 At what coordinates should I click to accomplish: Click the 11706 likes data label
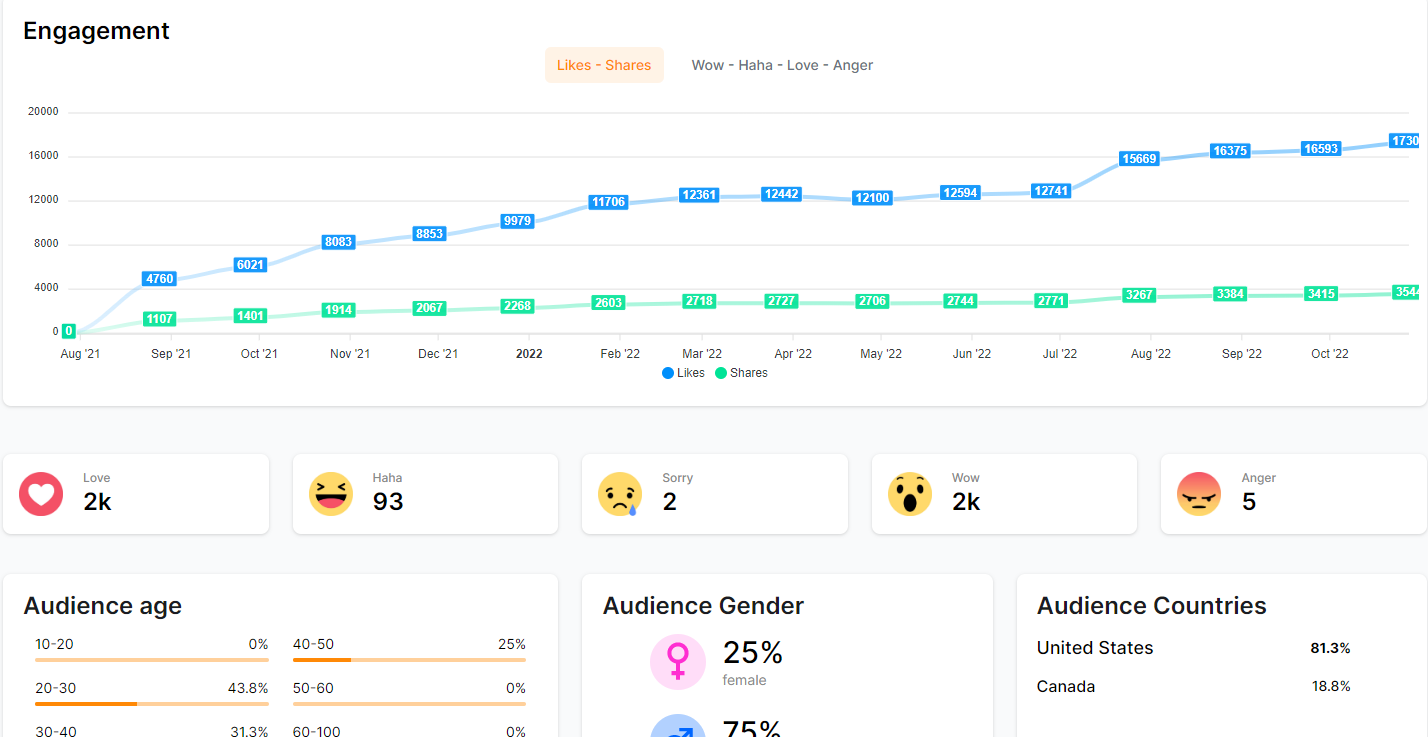pos(608,202)
